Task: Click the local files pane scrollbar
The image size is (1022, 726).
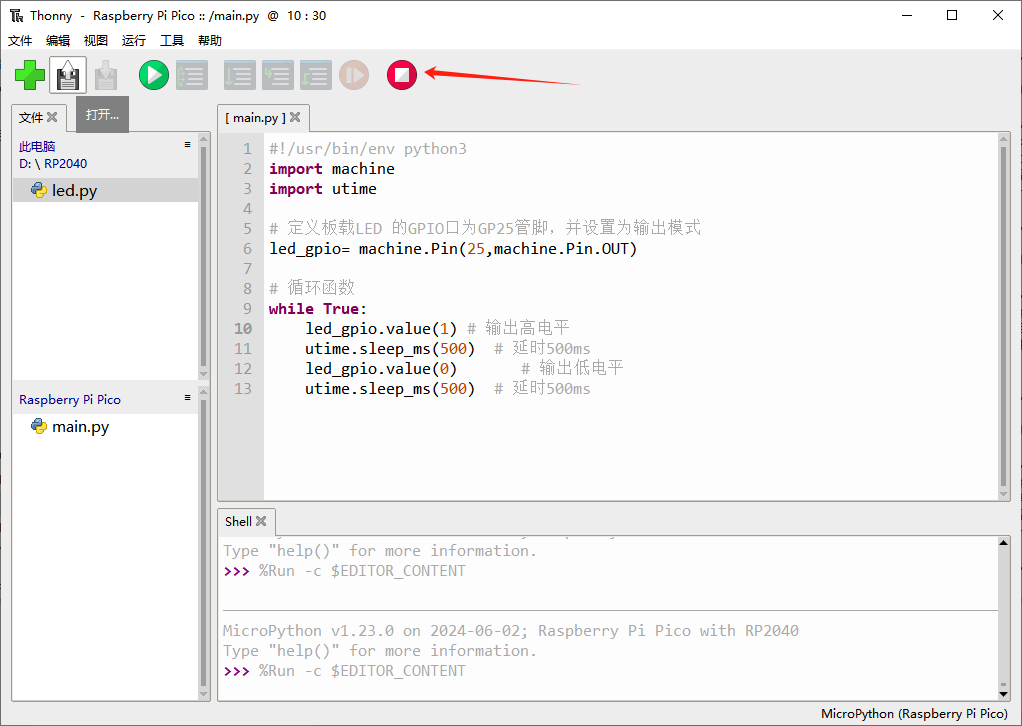Action: [203, 256]
